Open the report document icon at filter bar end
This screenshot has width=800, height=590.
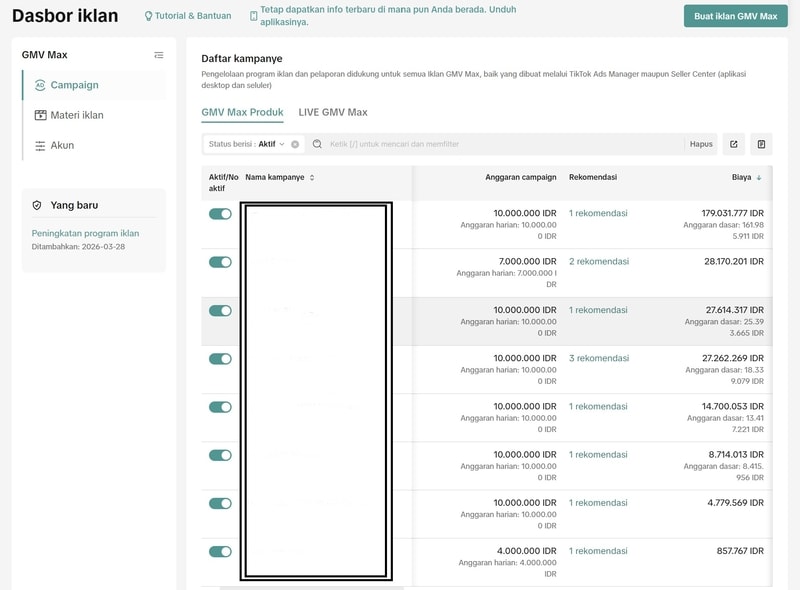(x=761, y=144)
